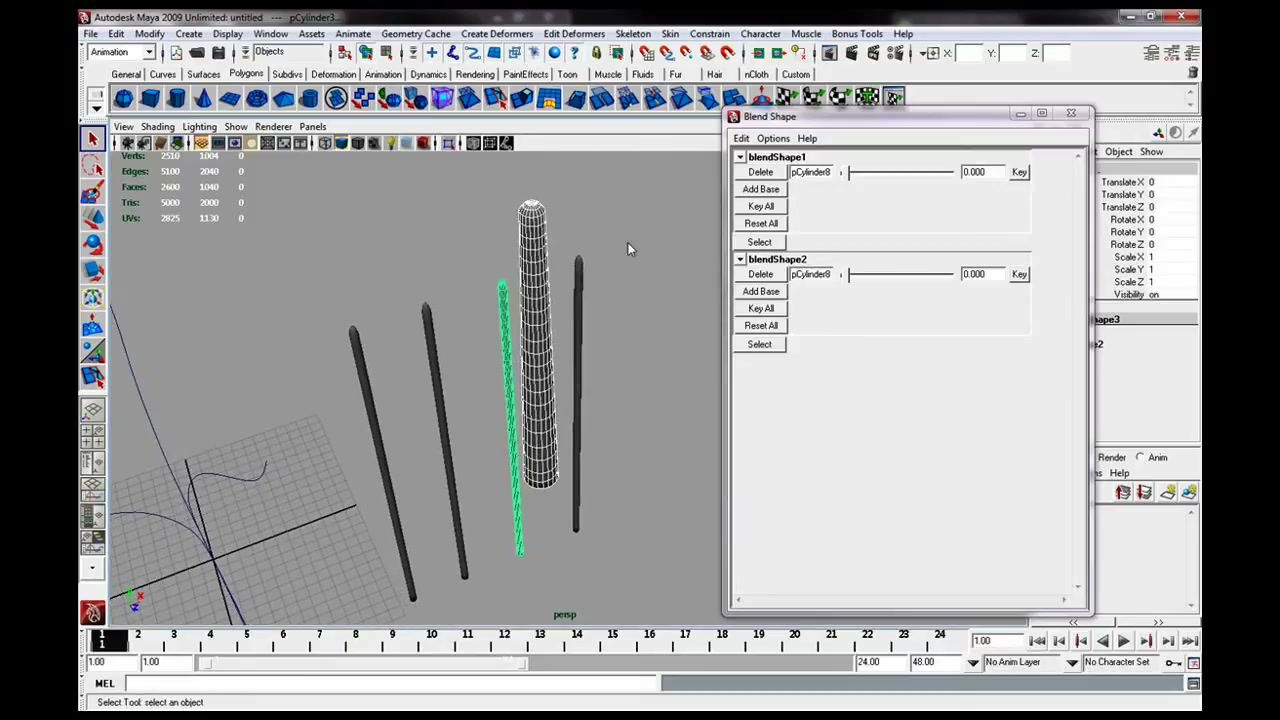This screenshot has height=720, width=1280.
Task: Select the arrow Select tool in toolbox
Action: pyautogui.click(x=93, y=140)
